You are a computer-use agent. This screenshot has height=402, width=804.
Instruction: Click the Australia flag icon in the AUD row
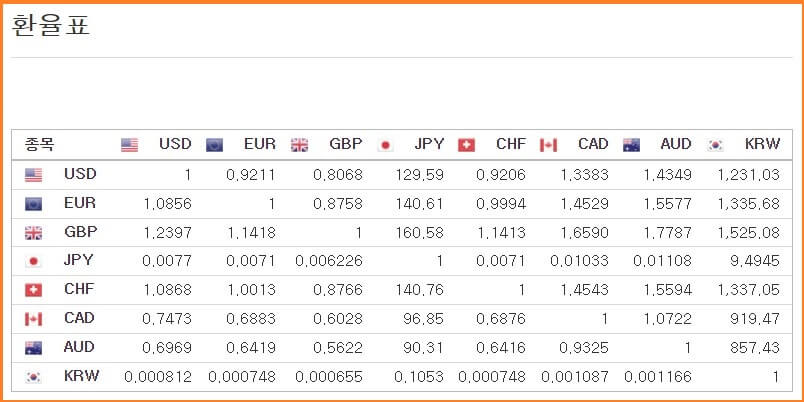pos(33,348)
